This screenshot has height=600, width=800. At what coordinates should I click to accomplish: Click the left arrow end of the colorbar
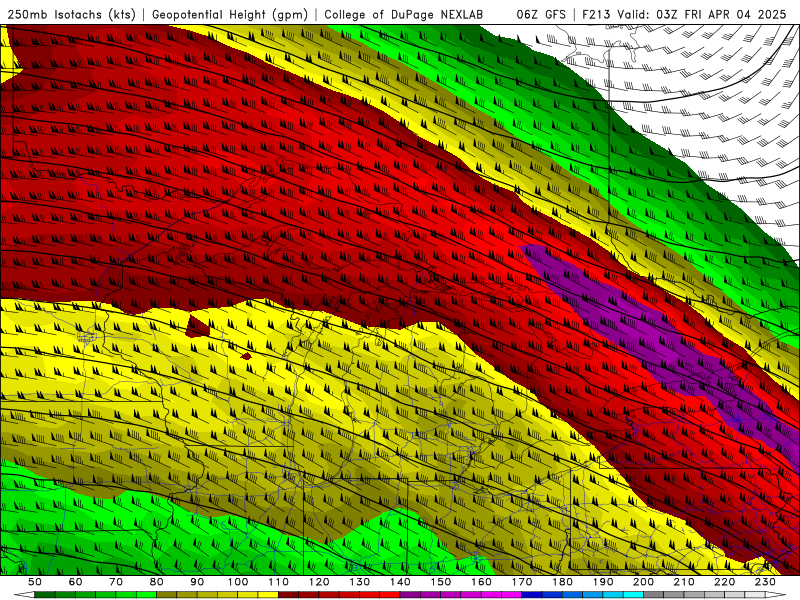click(x=24, y=594)
